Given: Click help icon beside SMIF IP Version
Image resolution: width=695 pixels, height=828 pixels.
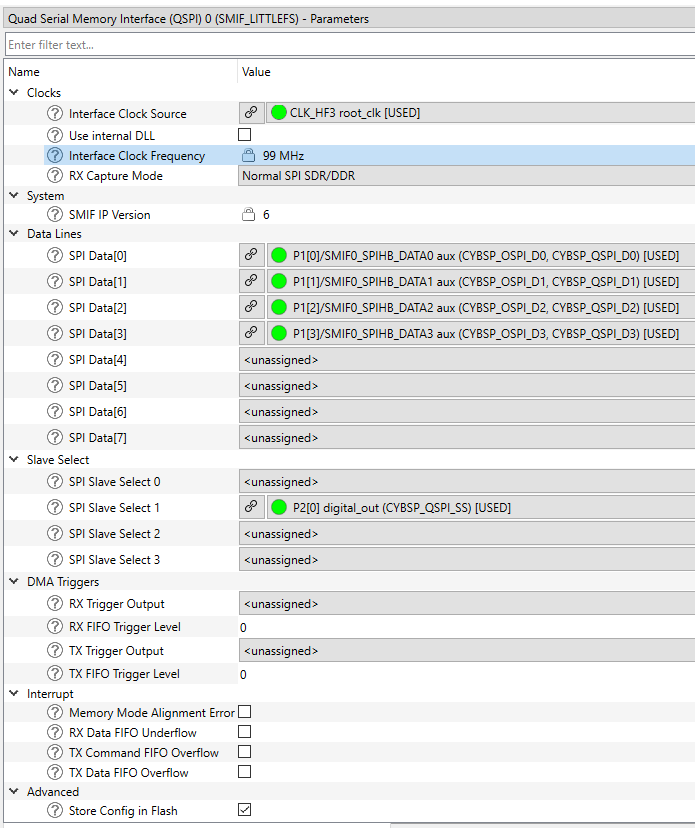Looking at the screenshot, I should 55,215.
